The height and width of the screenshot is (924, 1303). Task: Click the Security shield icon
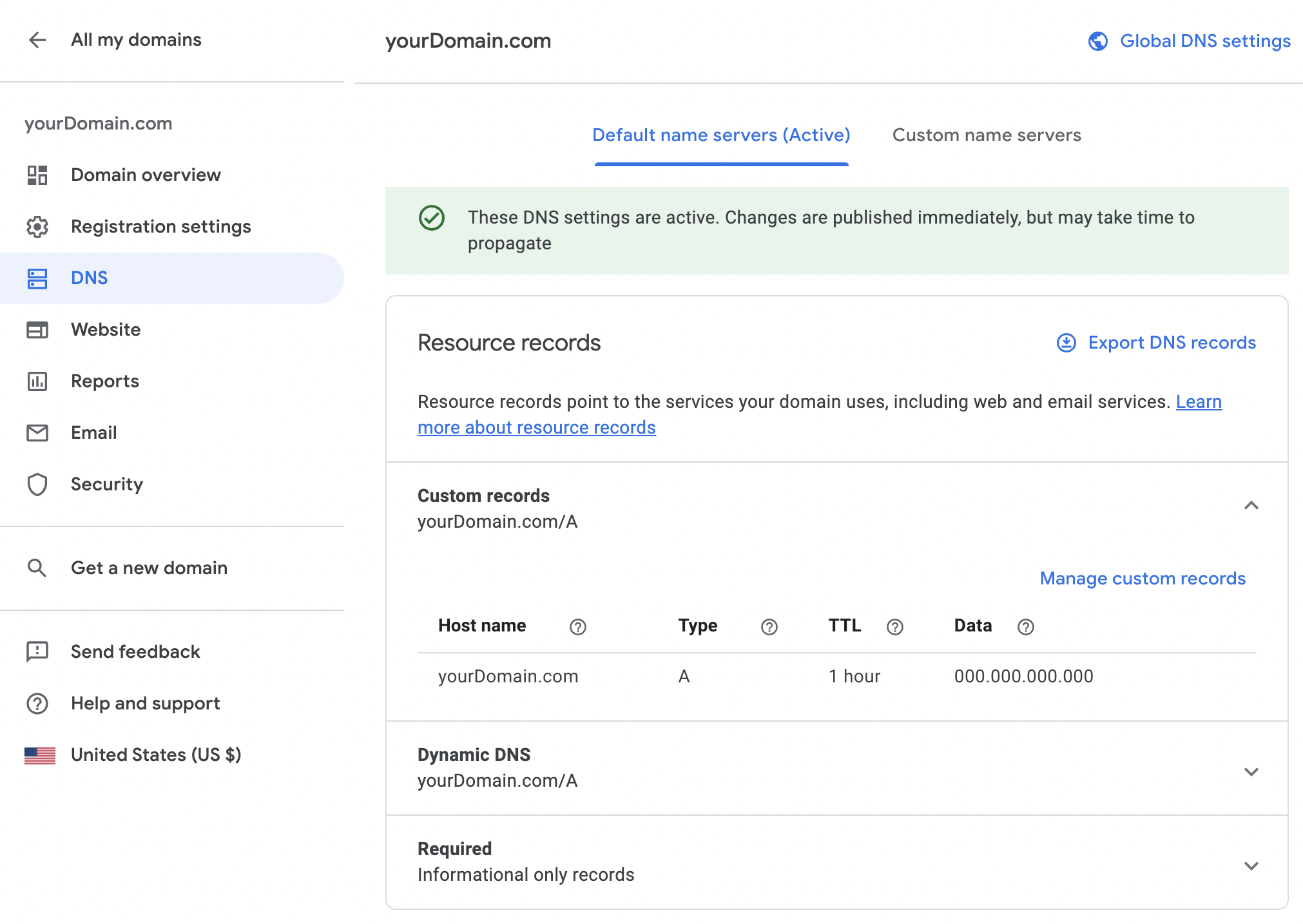(x=37, y=485)
